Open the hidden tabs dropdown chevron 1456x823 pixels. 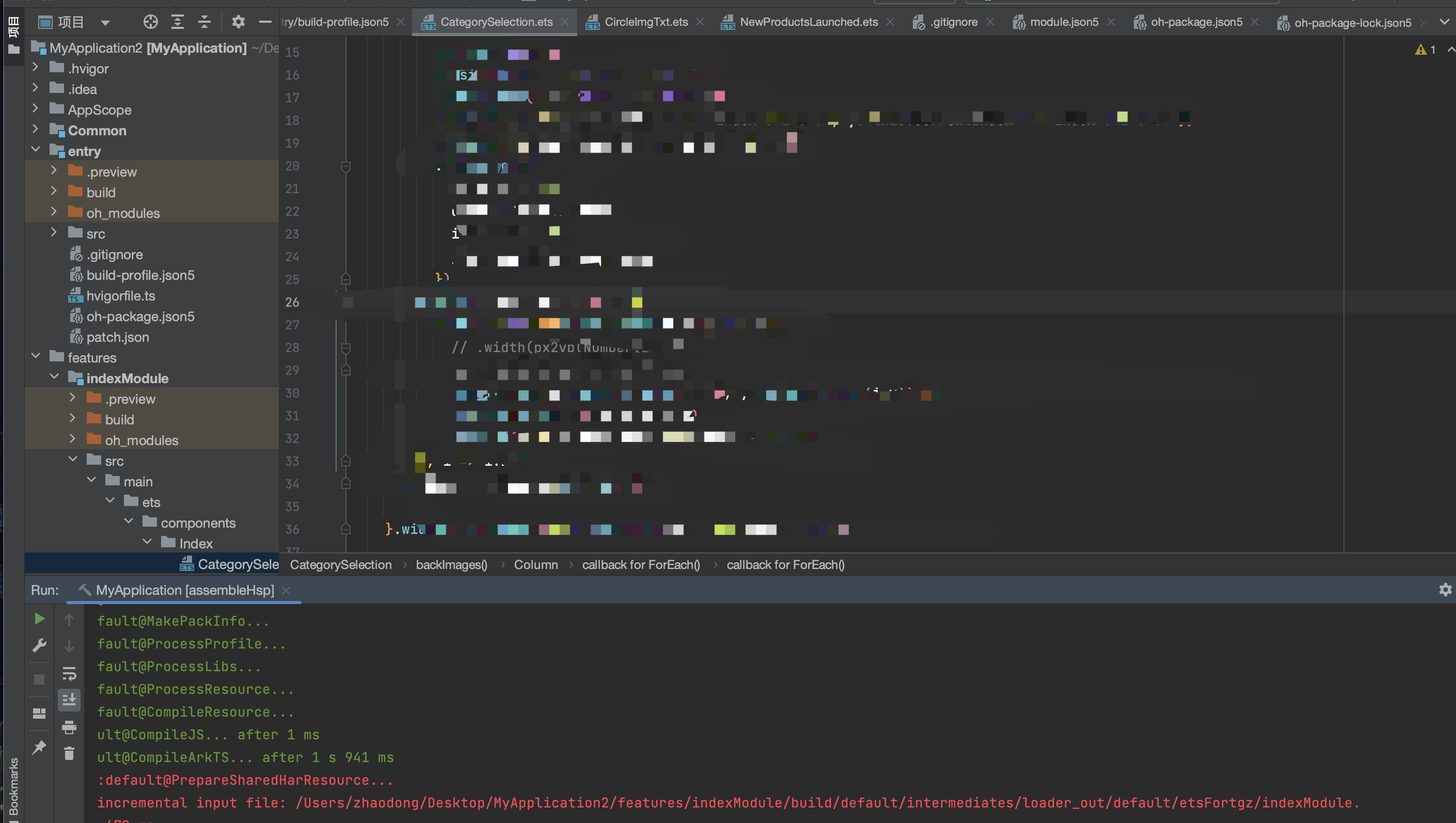(1444, 22)
